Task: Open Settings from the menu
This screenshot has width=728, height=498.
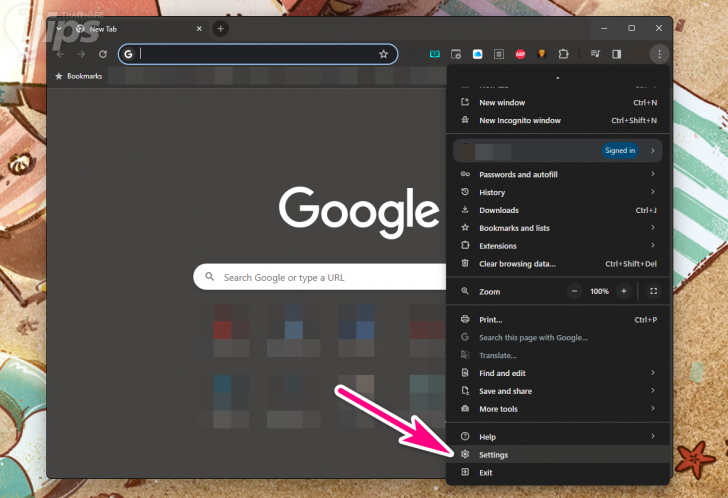Action: 559,454
